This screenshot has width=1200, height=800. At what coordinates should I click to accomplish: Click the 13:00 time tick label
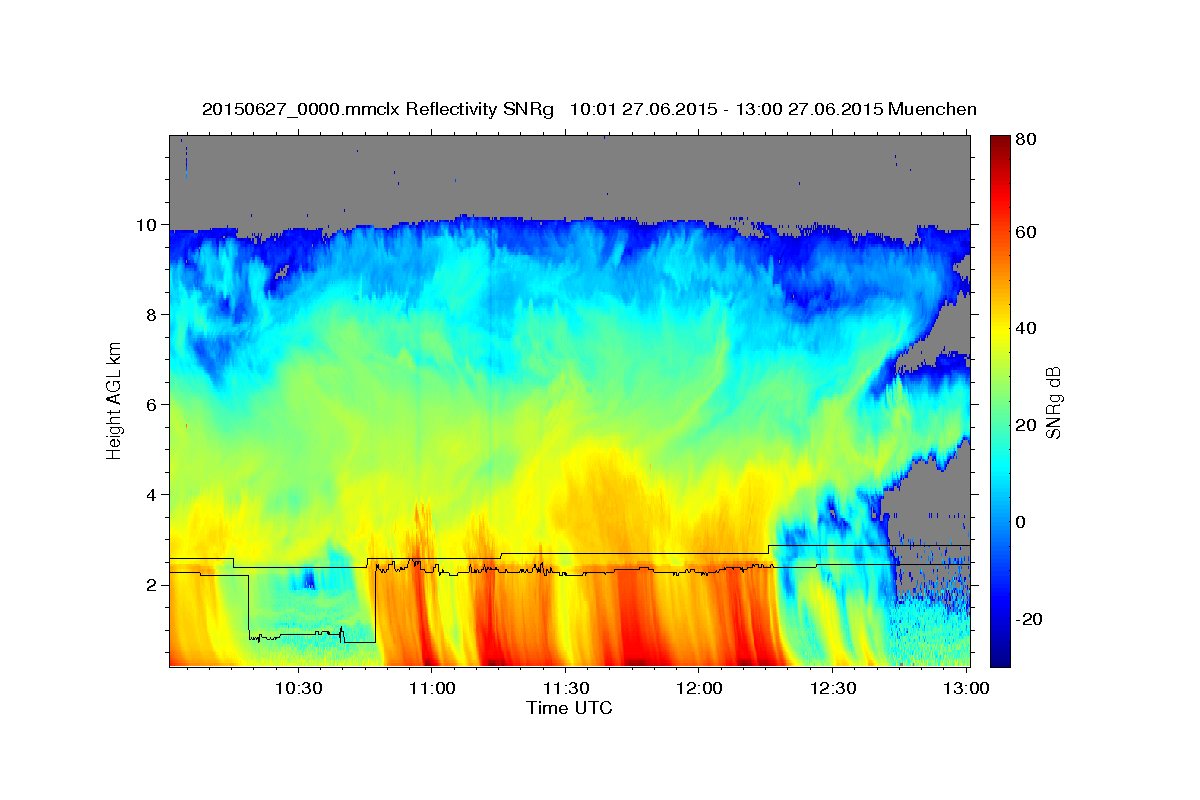click(965, 689)
